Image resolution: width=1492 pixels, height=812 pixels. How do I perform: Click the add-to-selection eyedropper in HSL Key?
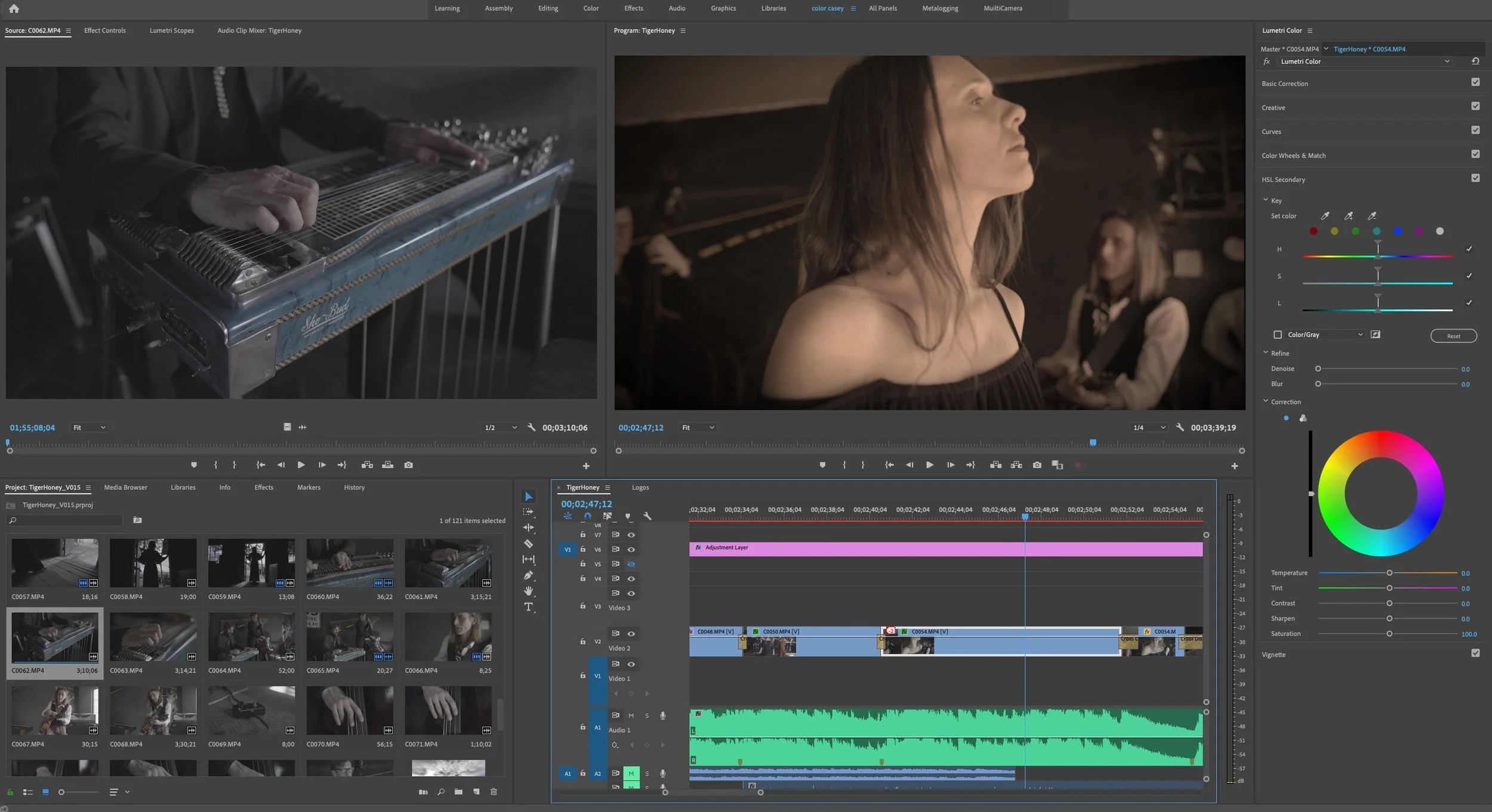pyautogui.click(x=1348, y=216)
